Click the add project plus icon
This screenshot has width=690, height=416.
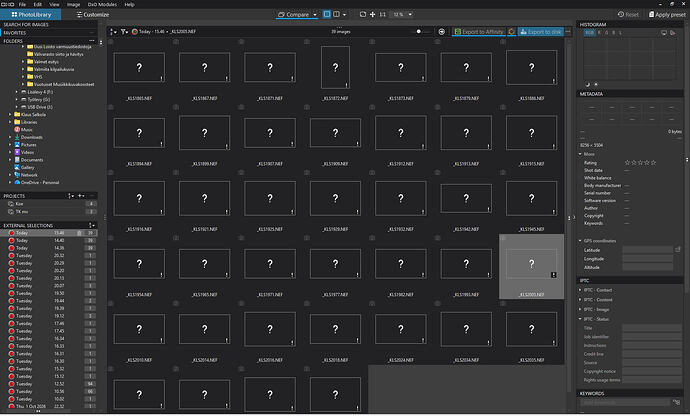click(81, 195)
